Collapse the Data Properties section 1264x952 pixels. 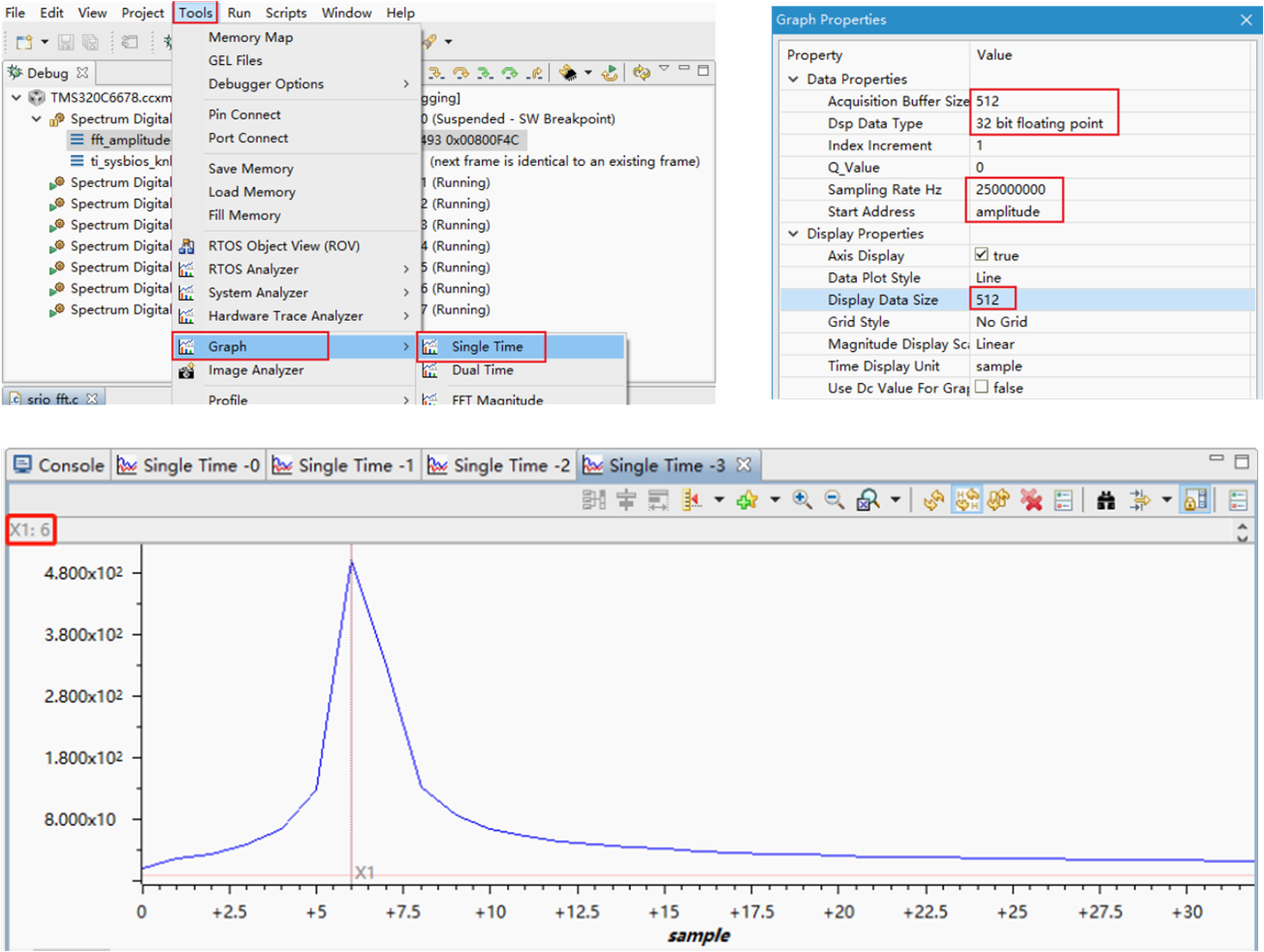click(x=794, y=79)
